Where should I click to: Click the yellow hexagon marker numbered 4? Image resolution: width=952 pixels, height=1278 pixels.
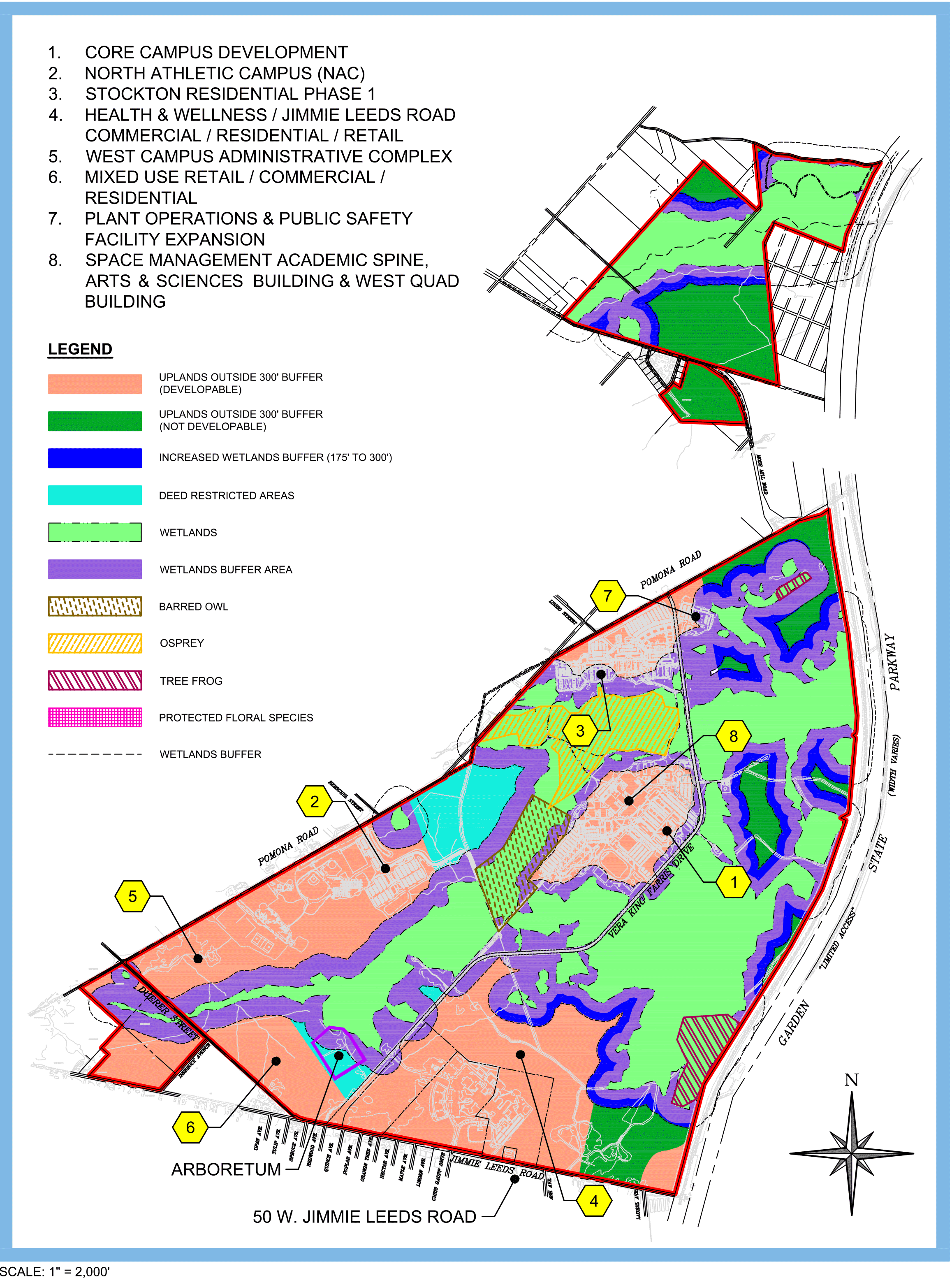coord(593,1201)
